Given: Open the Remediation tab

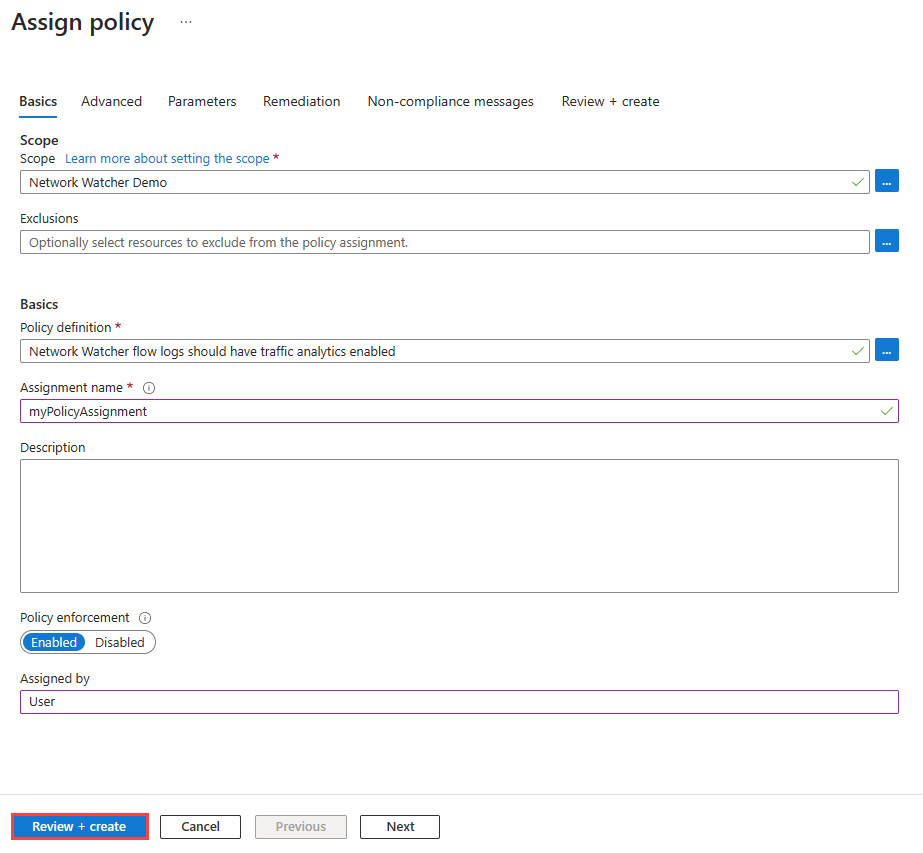Looking at the screenshot, I should point(301,101).
